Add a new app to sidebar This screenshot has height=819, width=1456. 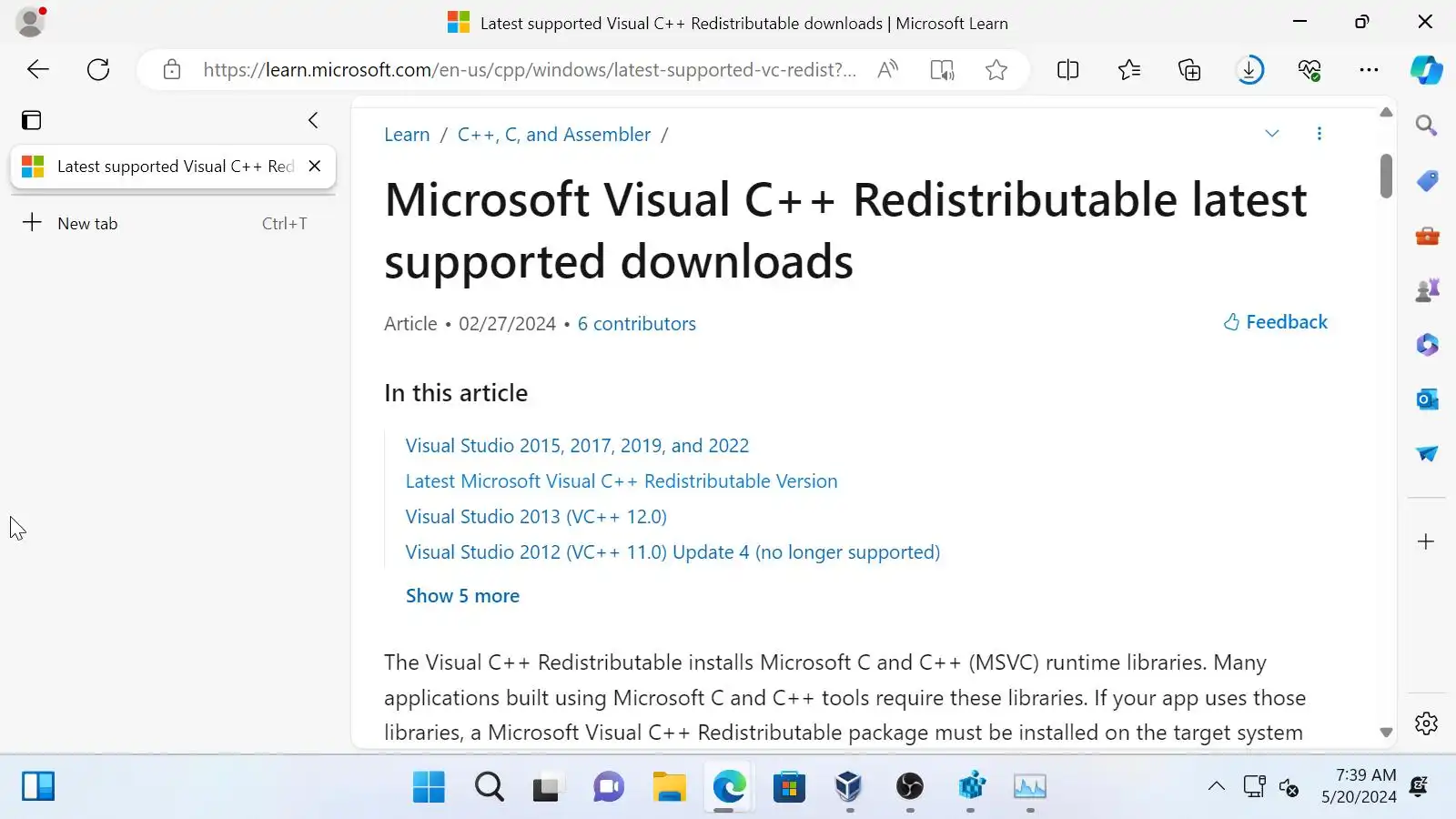[x=1427, y=541]
